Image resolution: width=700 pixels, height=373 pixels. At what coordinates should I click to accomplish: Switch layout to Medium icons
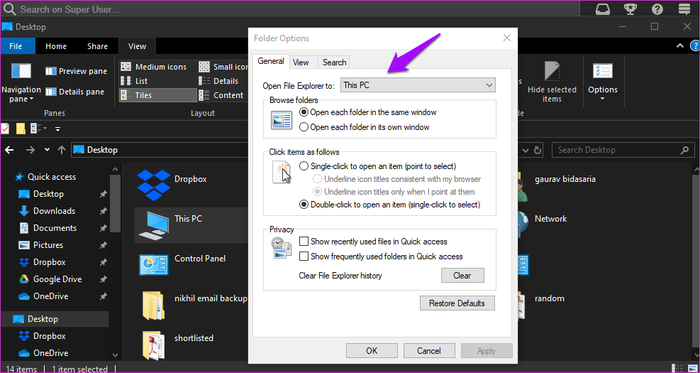pyautogui.click(x=154, y=67)
